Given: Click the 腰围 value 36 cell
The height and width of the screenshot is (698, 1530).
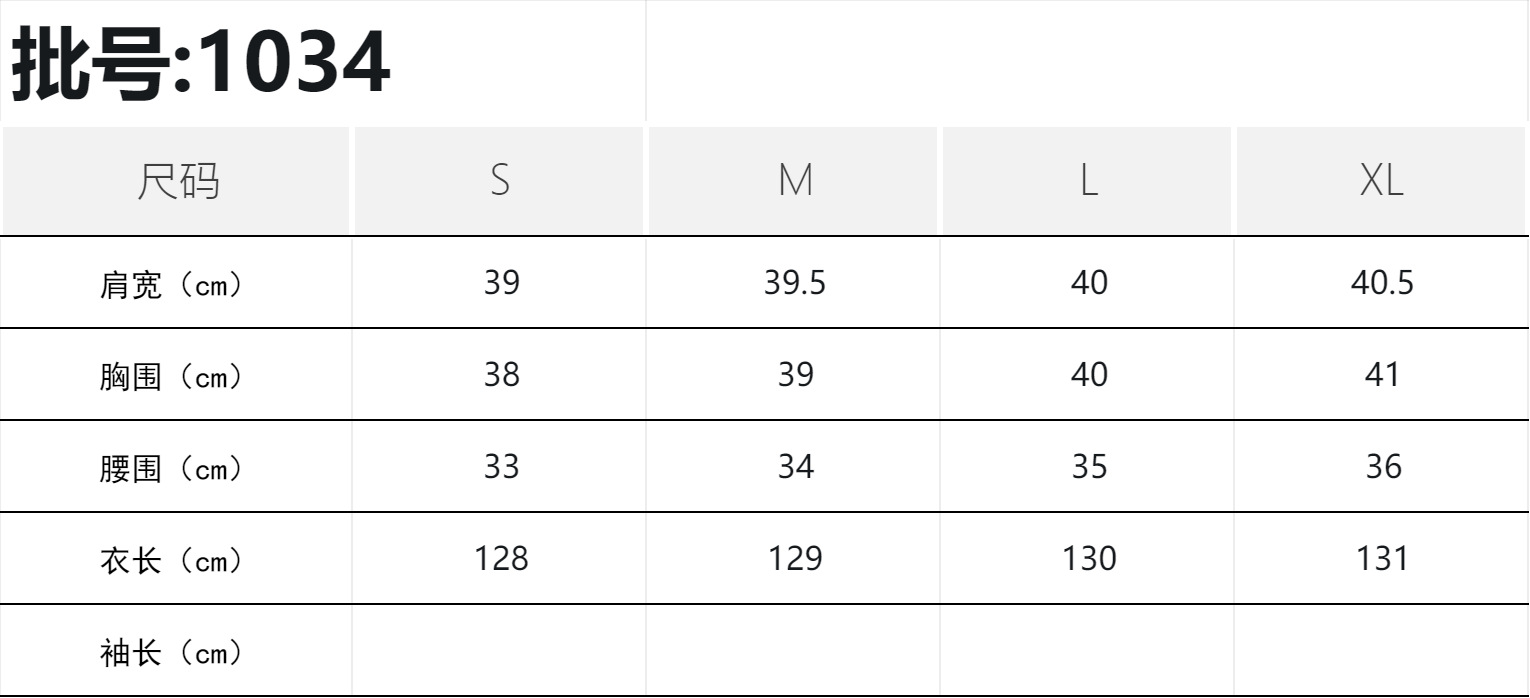Looking at the screenshot, I should click(1382, 467).
